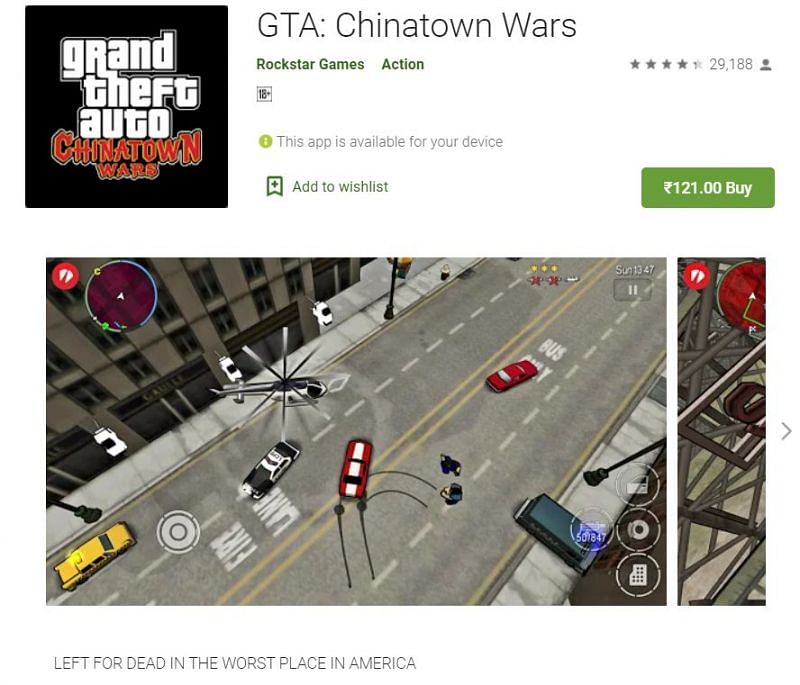Click the star rating display
Viewport: 800px width, 685px height.
click(666, 64)
